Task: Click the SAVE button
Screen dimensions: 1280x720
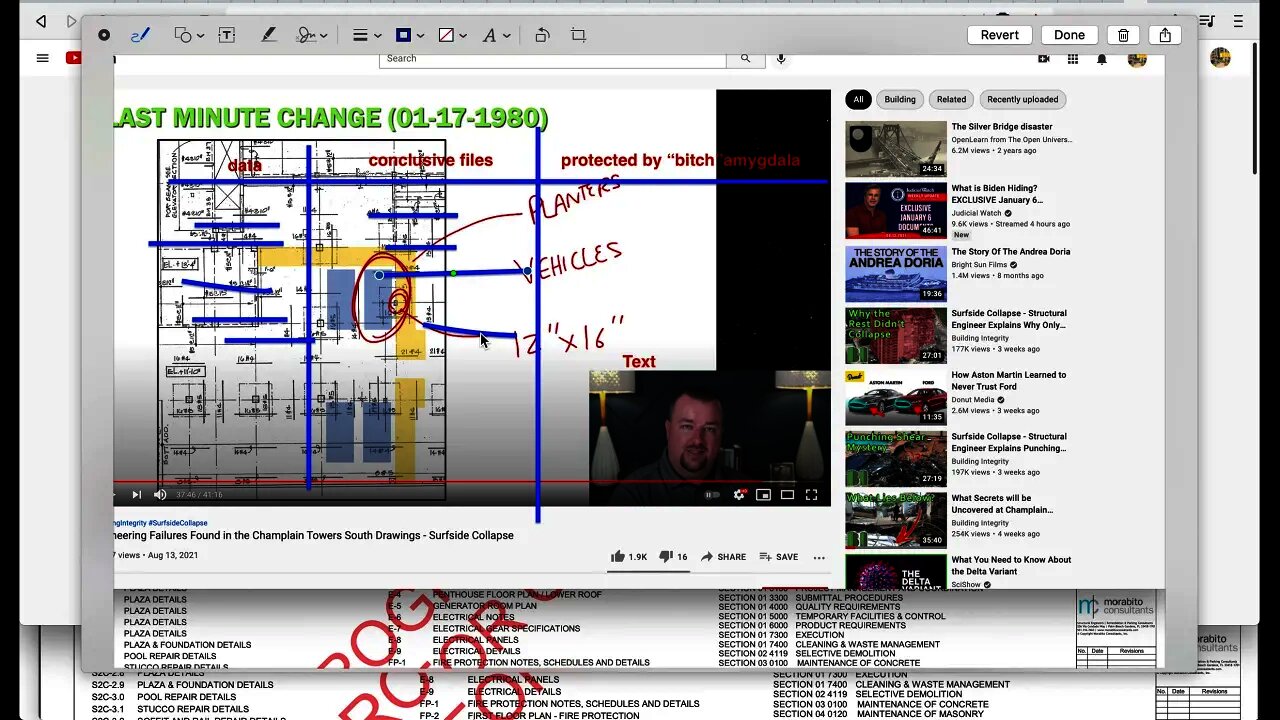Action: (x=778, y=557)
